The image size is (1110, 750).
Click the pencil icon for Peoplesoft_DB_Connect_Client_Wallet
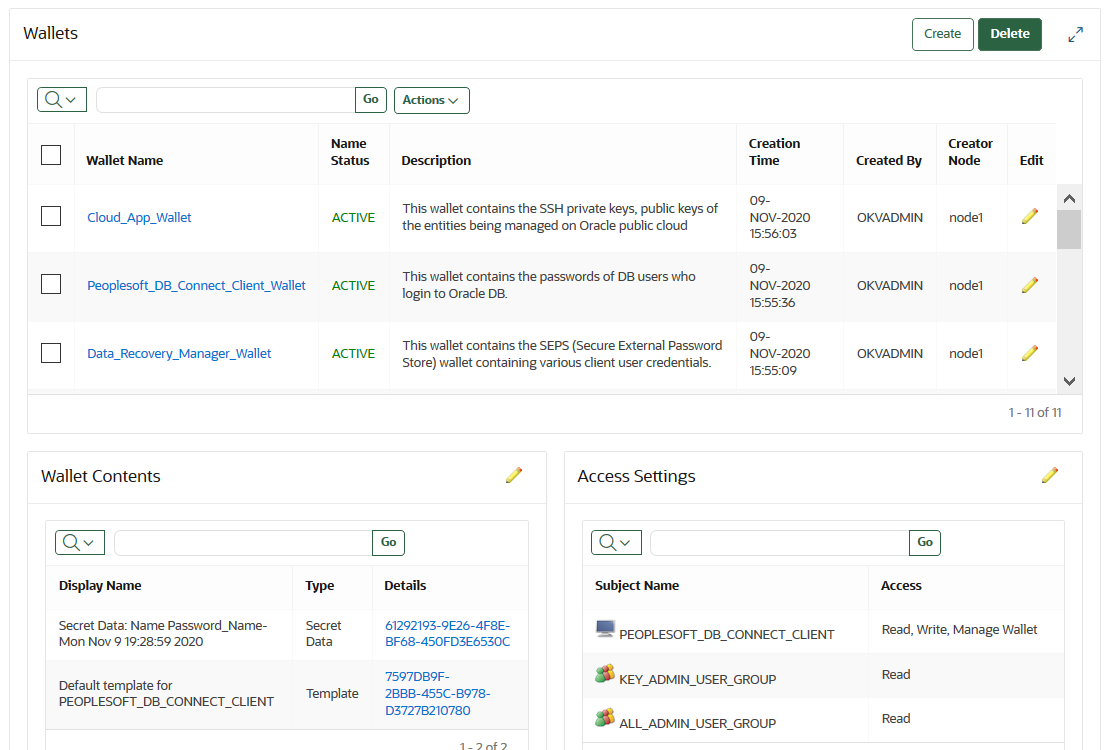[1030, 285]
